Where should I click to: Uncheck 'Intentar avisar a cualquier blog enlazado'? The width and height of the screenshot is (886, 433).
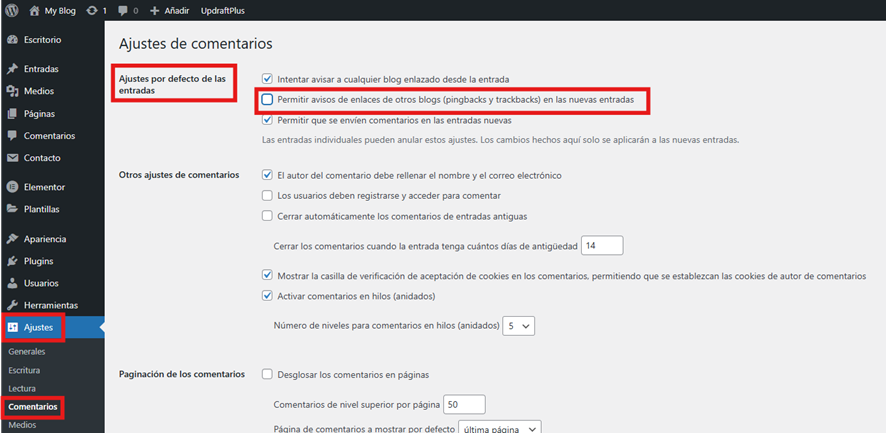(267, 79)
